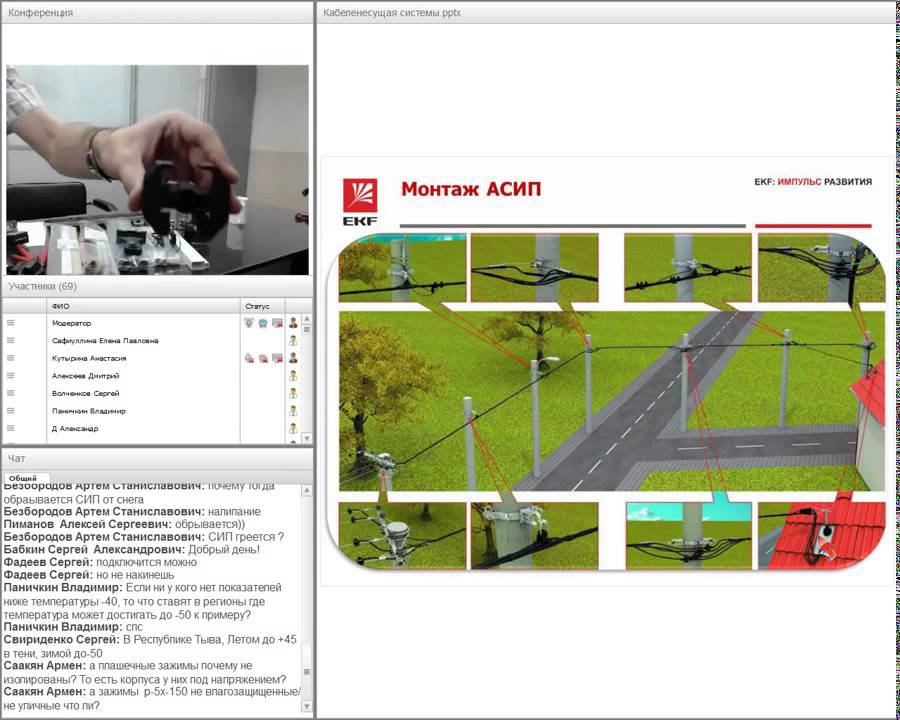Click the user role avatar for Модератор
Image resolution: width=900 pixels, height=720 pixels.
(x=293, y=323)
